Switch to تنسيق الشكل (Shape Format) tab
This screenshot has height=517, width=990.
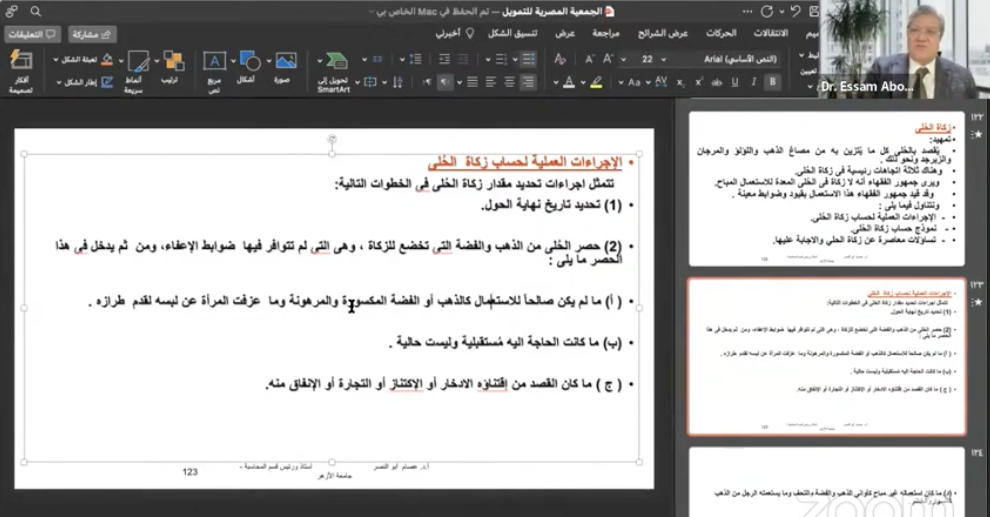512,33
